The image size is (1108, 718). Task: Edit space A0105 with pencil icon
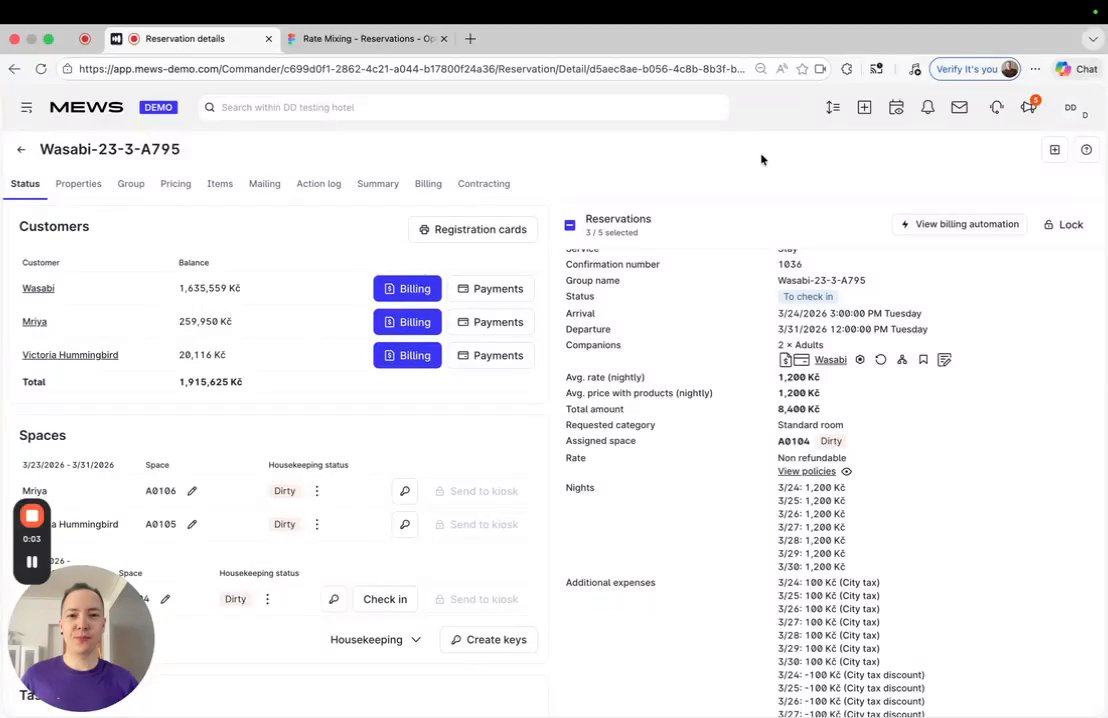coord(192,524)
